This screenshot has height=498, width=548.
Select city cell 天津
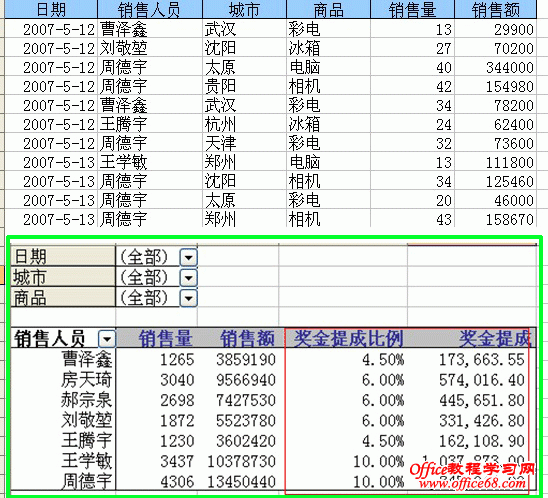click(x=244, y=143)
